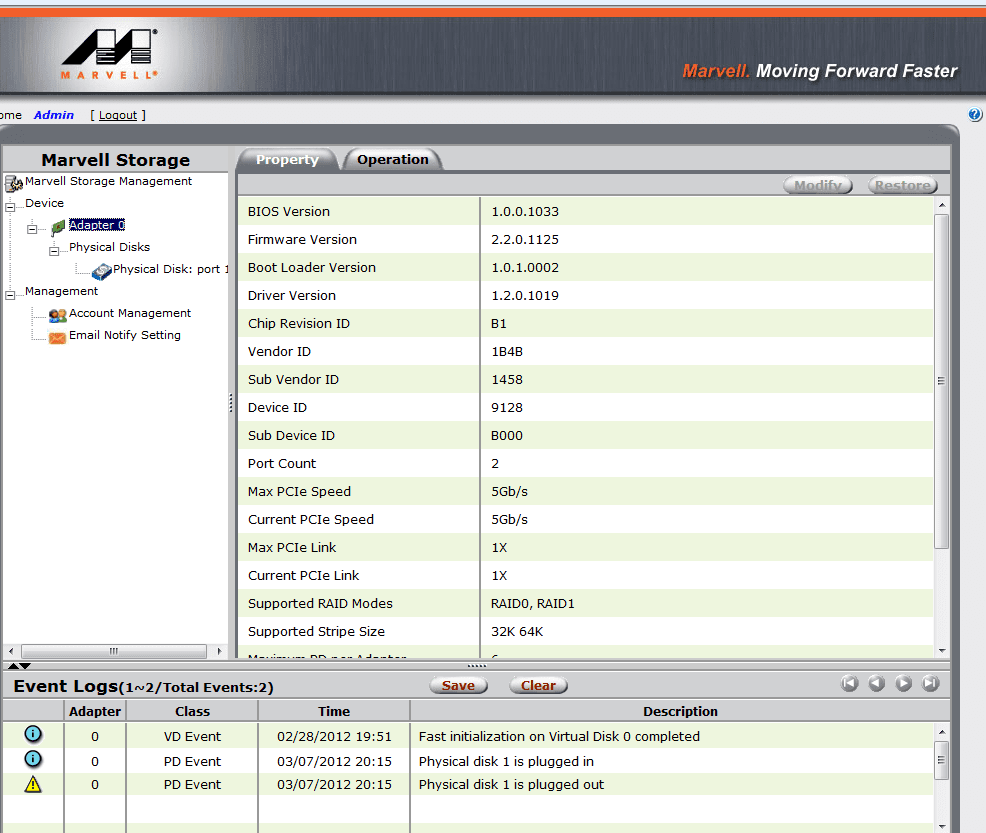Image resolution: width=986 pixels, height=833 pixels.
Task: Click the Restore button
Action: (903, 185)
